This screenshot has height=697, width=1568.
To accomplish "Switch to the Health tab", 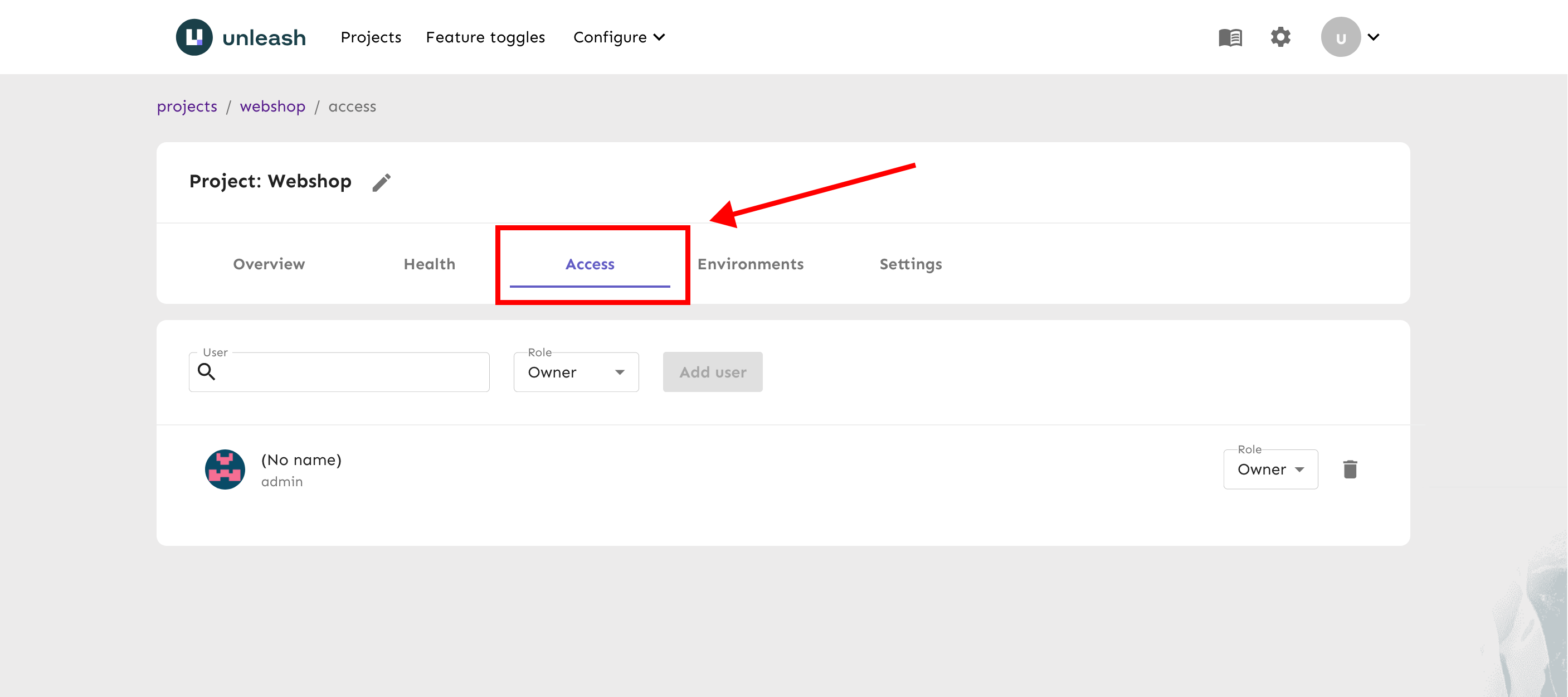I will 429,264.
